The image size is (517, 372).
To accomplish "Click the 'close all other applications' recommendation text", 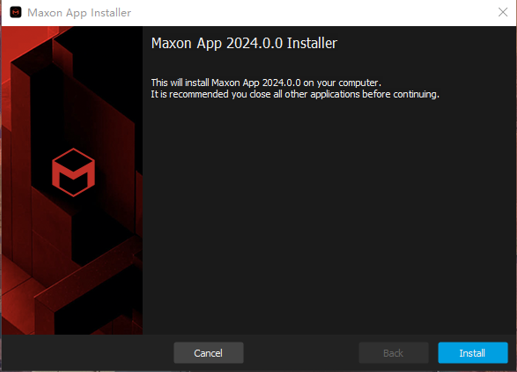I will pos(295,94).
